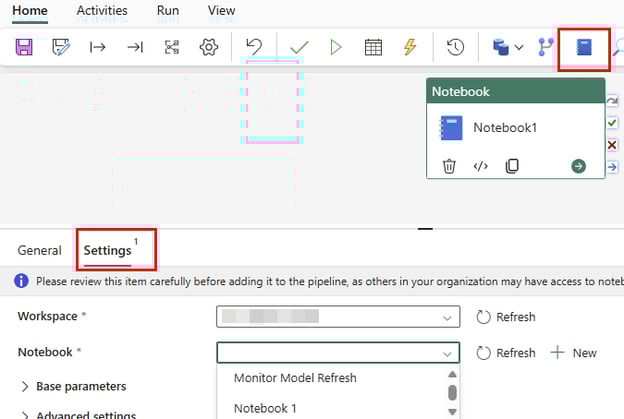Click the Validate checkmark icon

click(x=299, y=47)
